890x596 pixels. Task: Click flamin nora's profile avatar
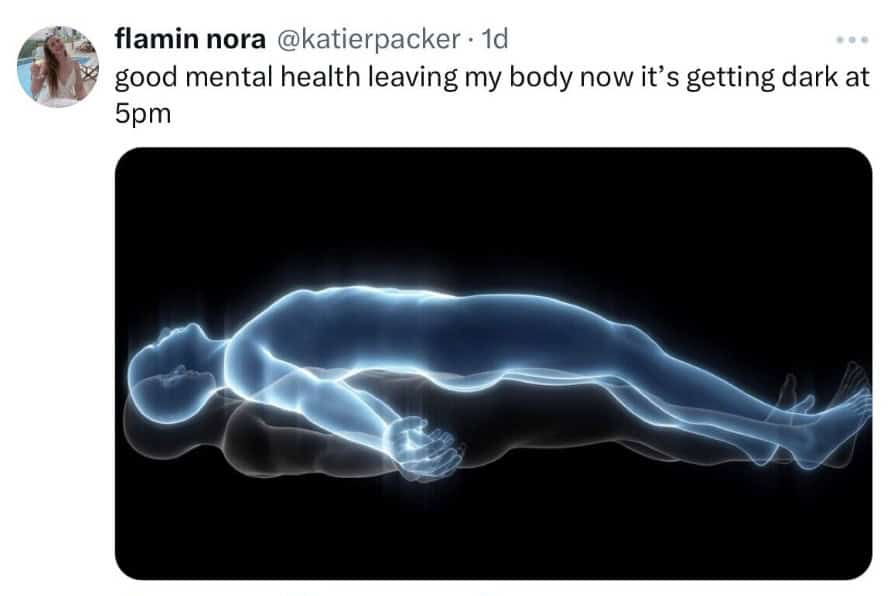click(58, 66)
